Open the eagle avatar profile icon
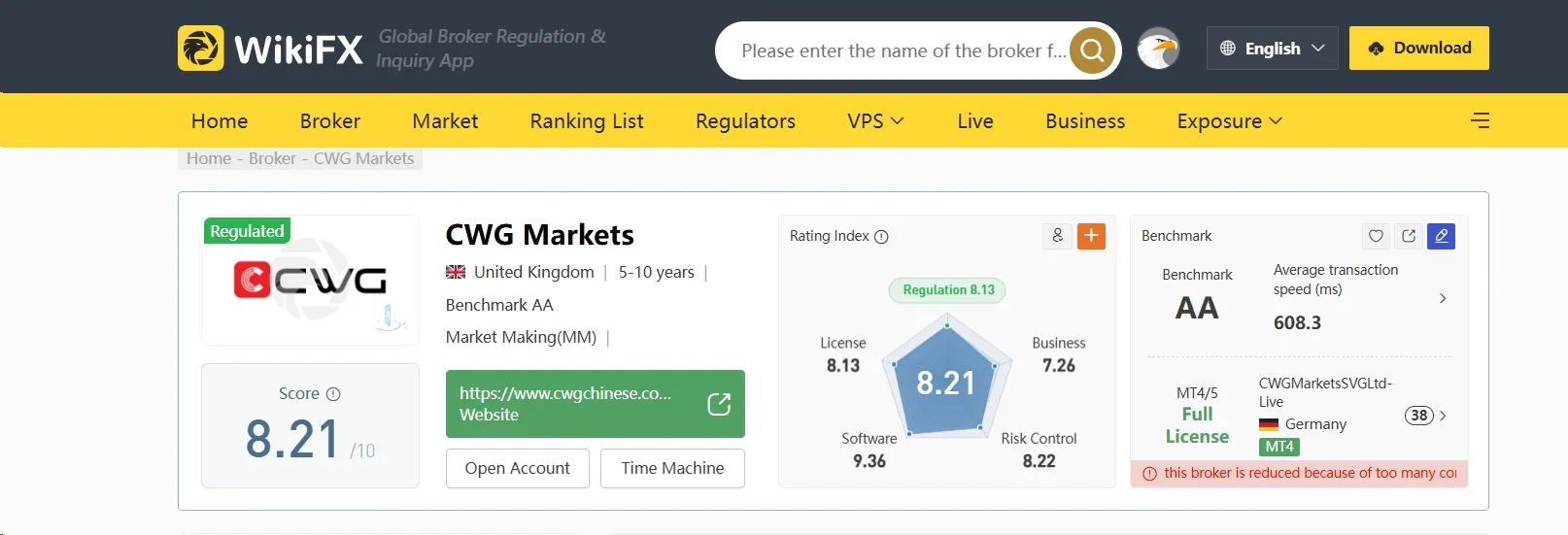1568x535 pixels. tap(1158, 49)
